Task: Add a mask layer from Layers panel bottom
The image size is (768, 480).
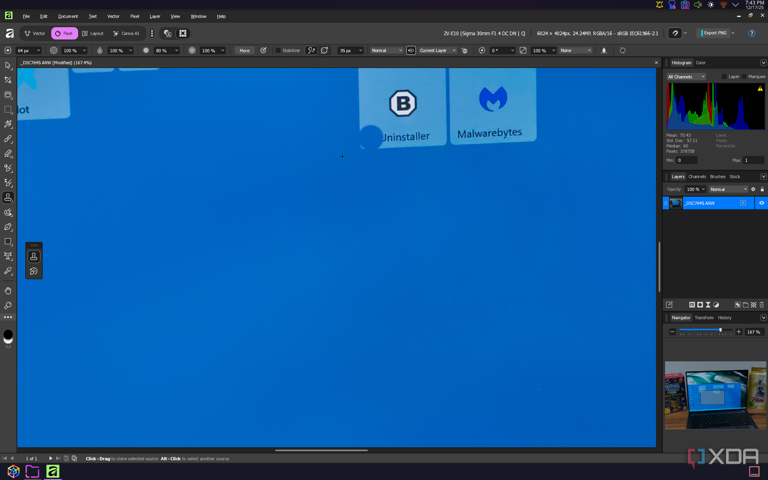Action: coord(700,305)
